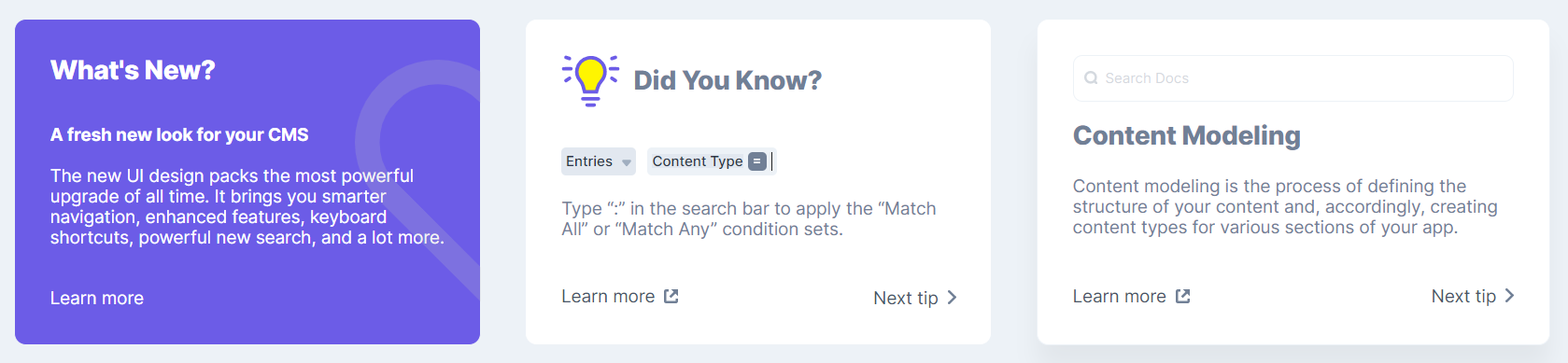1568x363 pixels.
Task: Focus the Search Docs input field
Action: [1293, 78]
